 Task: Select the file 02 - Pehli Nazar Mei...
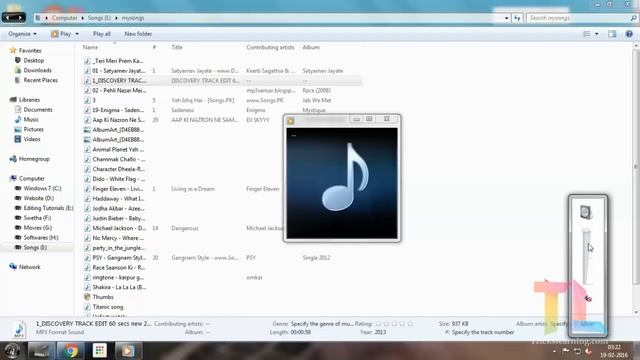119,90
